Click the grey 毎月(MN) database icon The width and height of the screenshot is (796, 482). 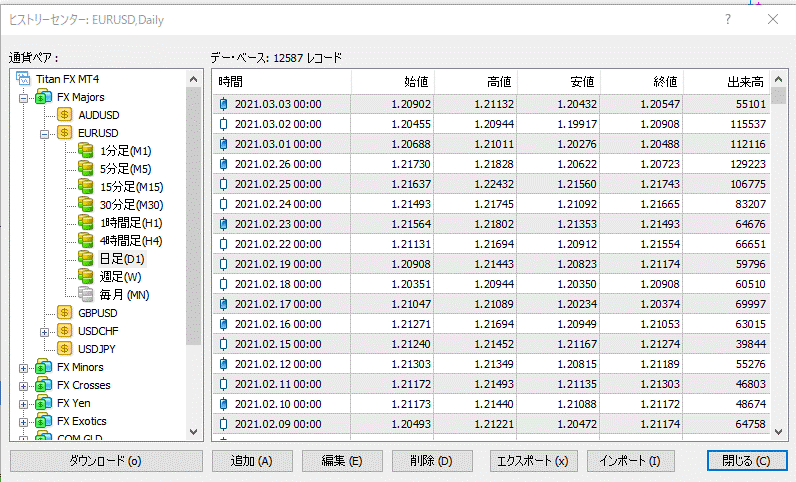tap(86, 294)
